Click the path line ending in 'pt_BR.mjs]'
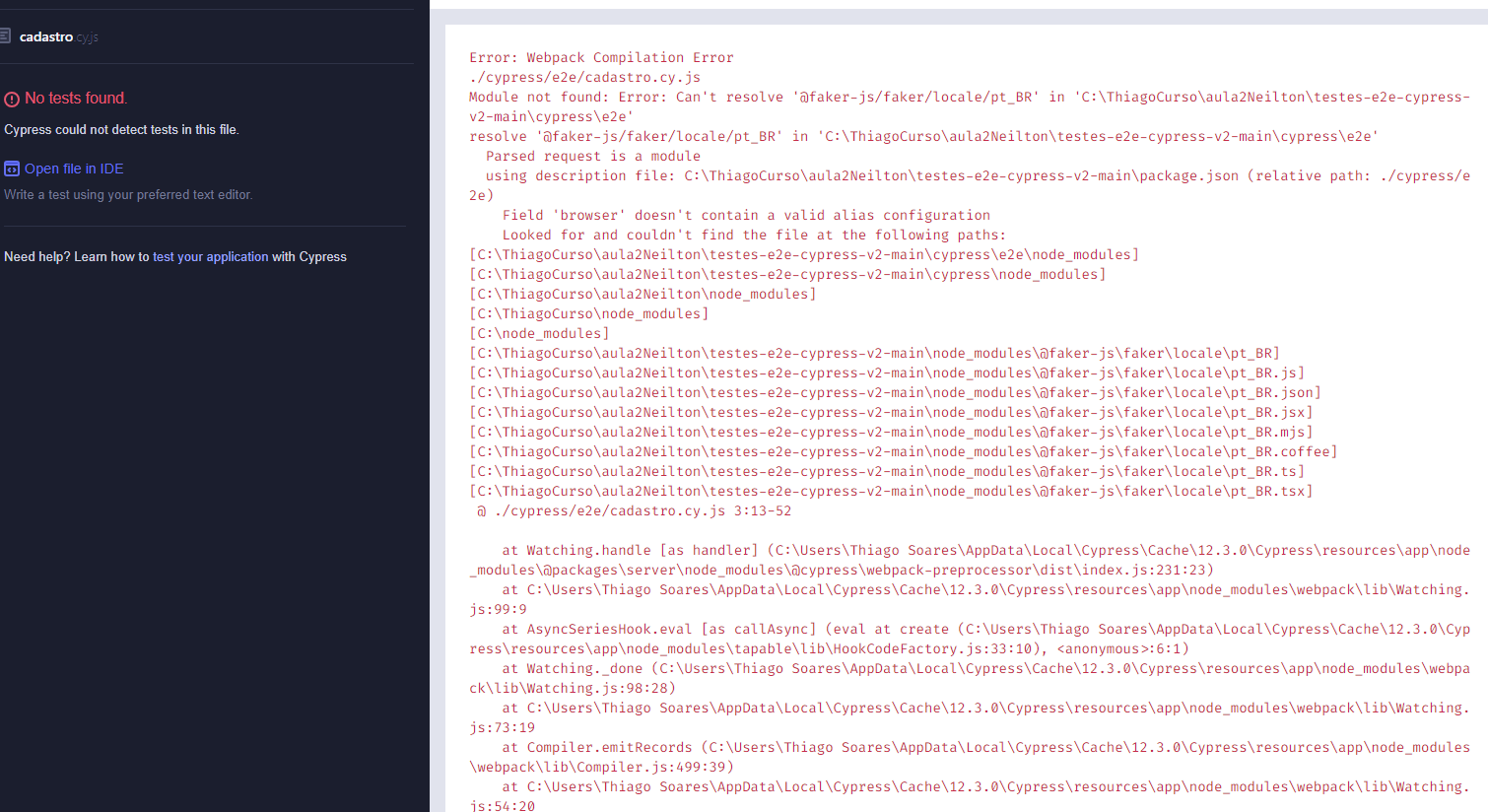 point(891,432)
